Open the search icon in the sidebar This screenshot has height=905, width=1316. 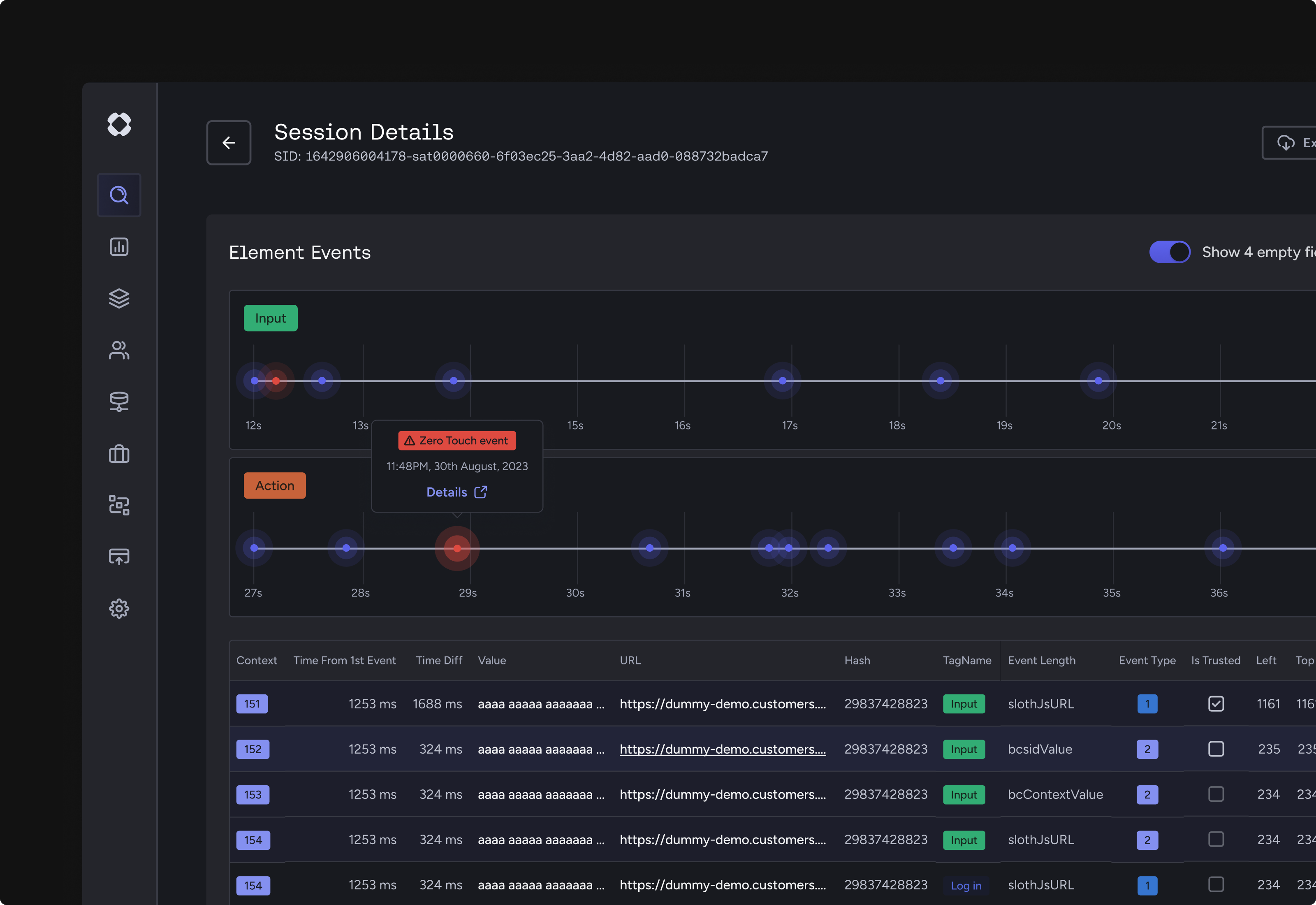[119, 195]
